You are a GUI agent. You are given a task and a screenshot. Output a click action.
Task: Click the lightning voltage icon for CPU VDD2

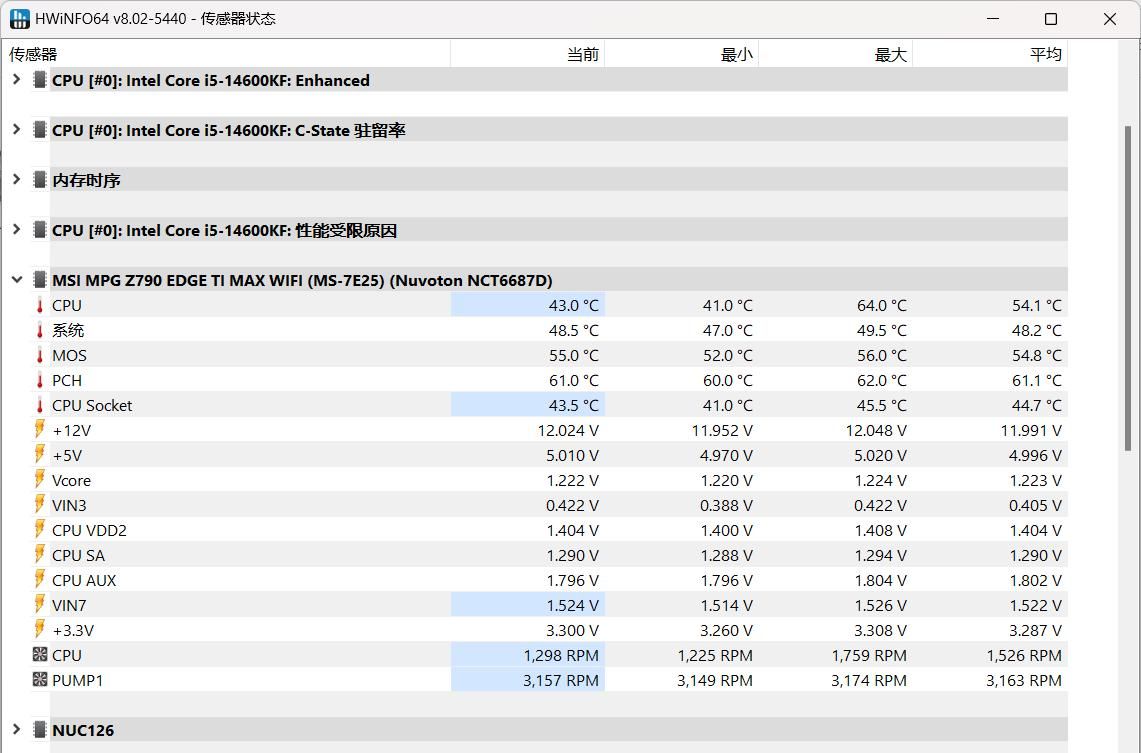(40, 530)
